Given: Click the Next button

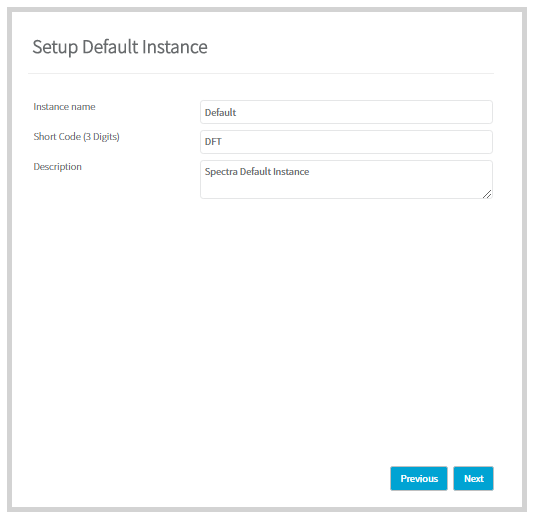Looking at the screenshot, I should tap(473, 478).
